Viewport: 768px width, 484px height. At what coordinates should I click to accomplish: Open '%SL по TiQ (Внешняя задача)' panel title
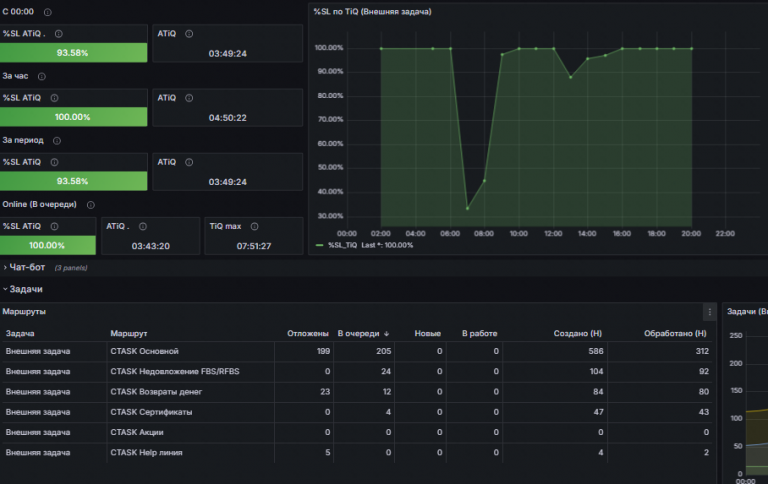pos(372,12)
